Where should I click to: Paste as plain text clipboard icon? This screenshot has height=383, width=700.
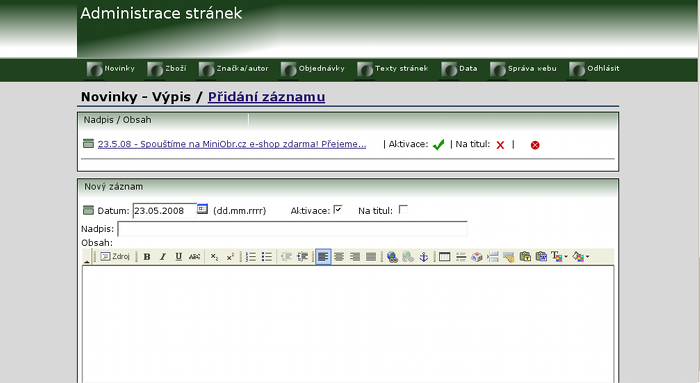(x=525, y=257)
